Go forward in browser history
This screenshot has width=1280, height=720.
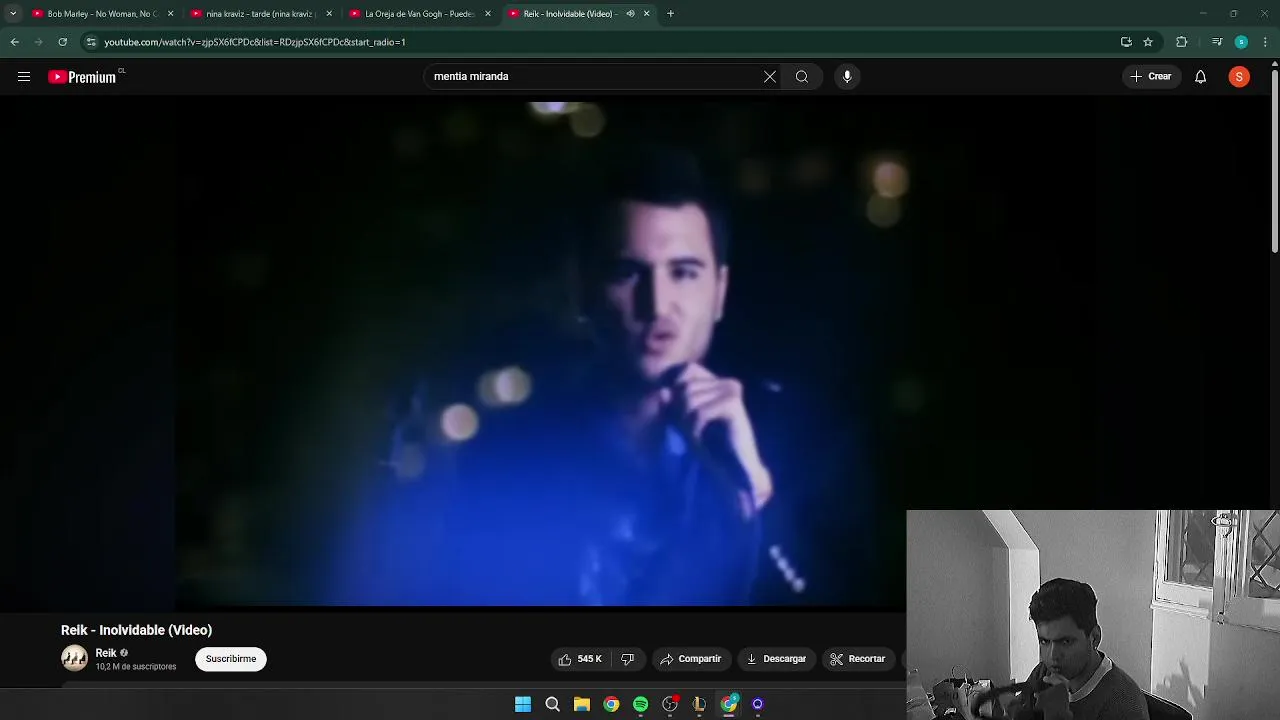(38, 42)
